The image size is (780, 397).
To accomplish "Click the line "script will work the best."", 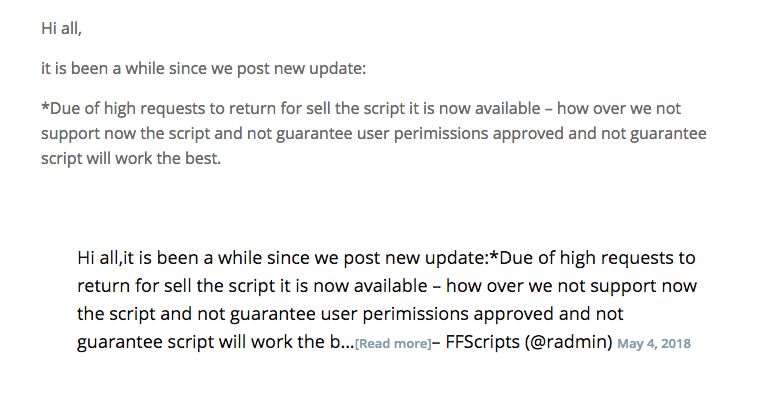I will point(131,158).
